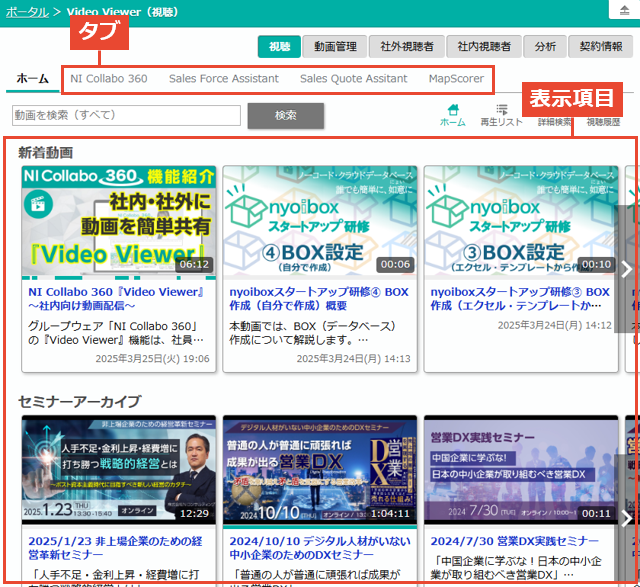Switch to the 社外視聴者 tab
The height and width of the screenshot is (587, 640).
click(x=407, y=47)
